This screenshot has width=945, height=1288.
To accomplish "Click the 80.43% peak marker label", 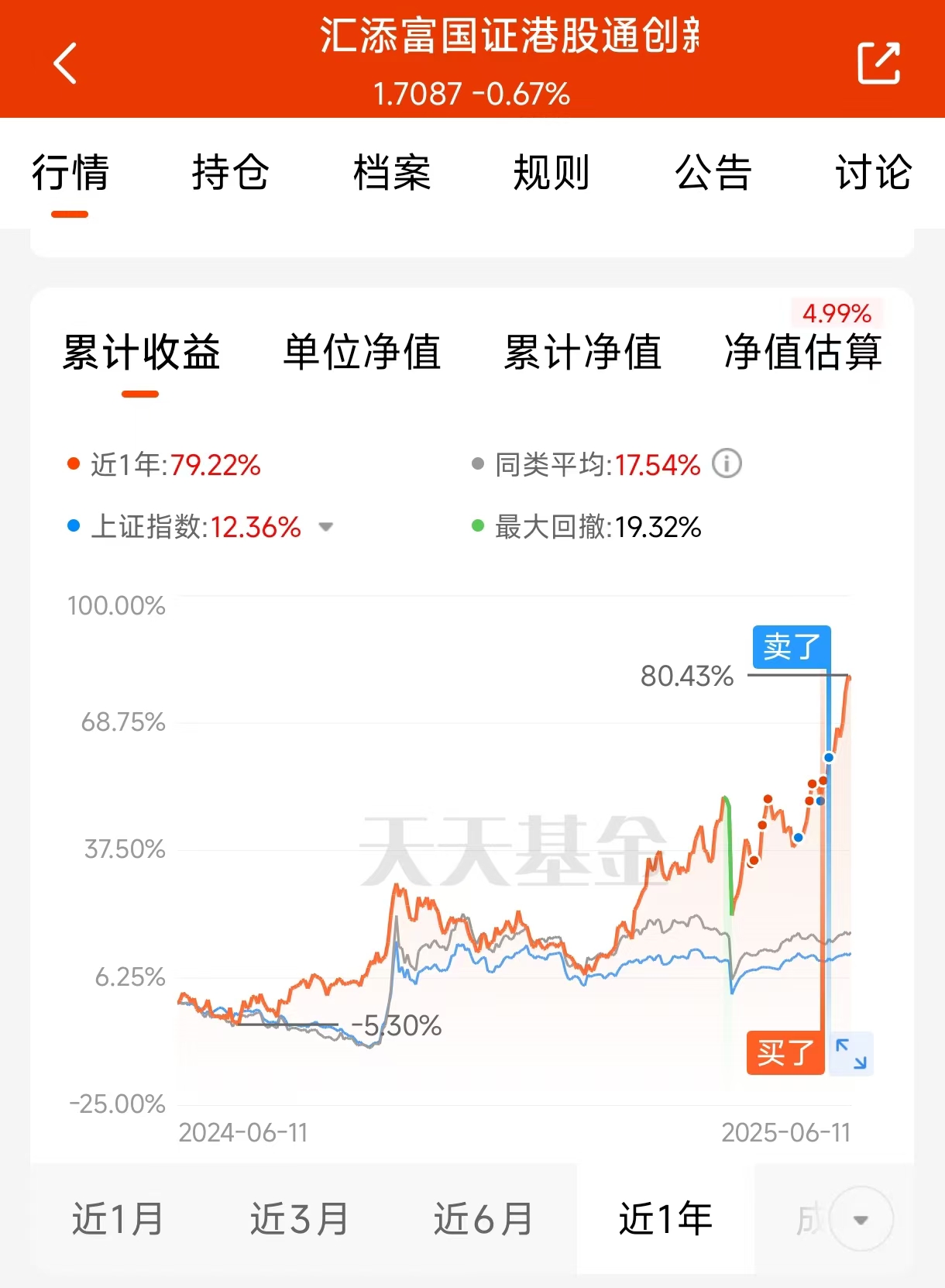I will pos(687,676).
